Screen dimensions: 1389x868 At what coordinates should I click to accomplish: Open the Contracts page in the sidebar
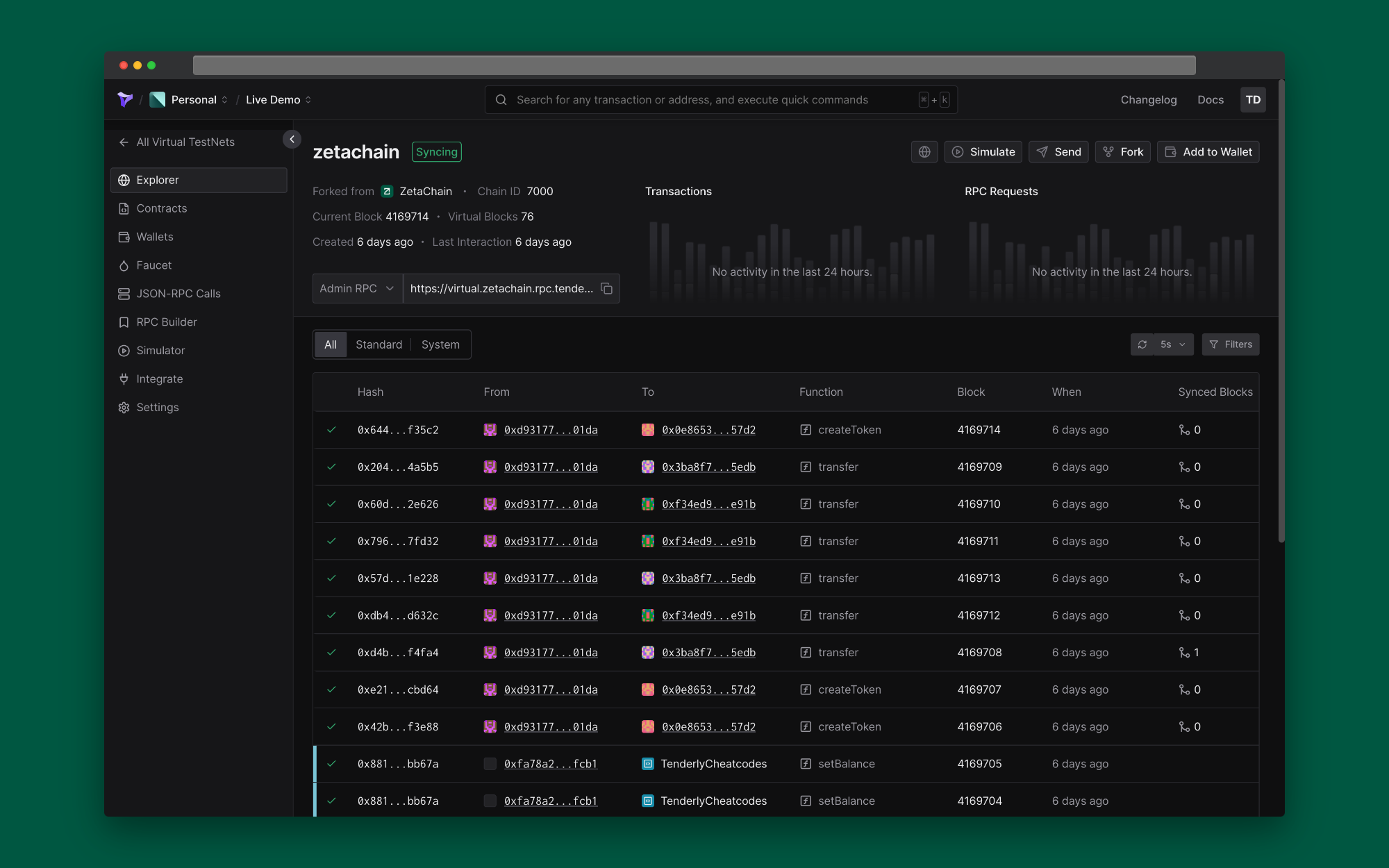coord(161,208)
